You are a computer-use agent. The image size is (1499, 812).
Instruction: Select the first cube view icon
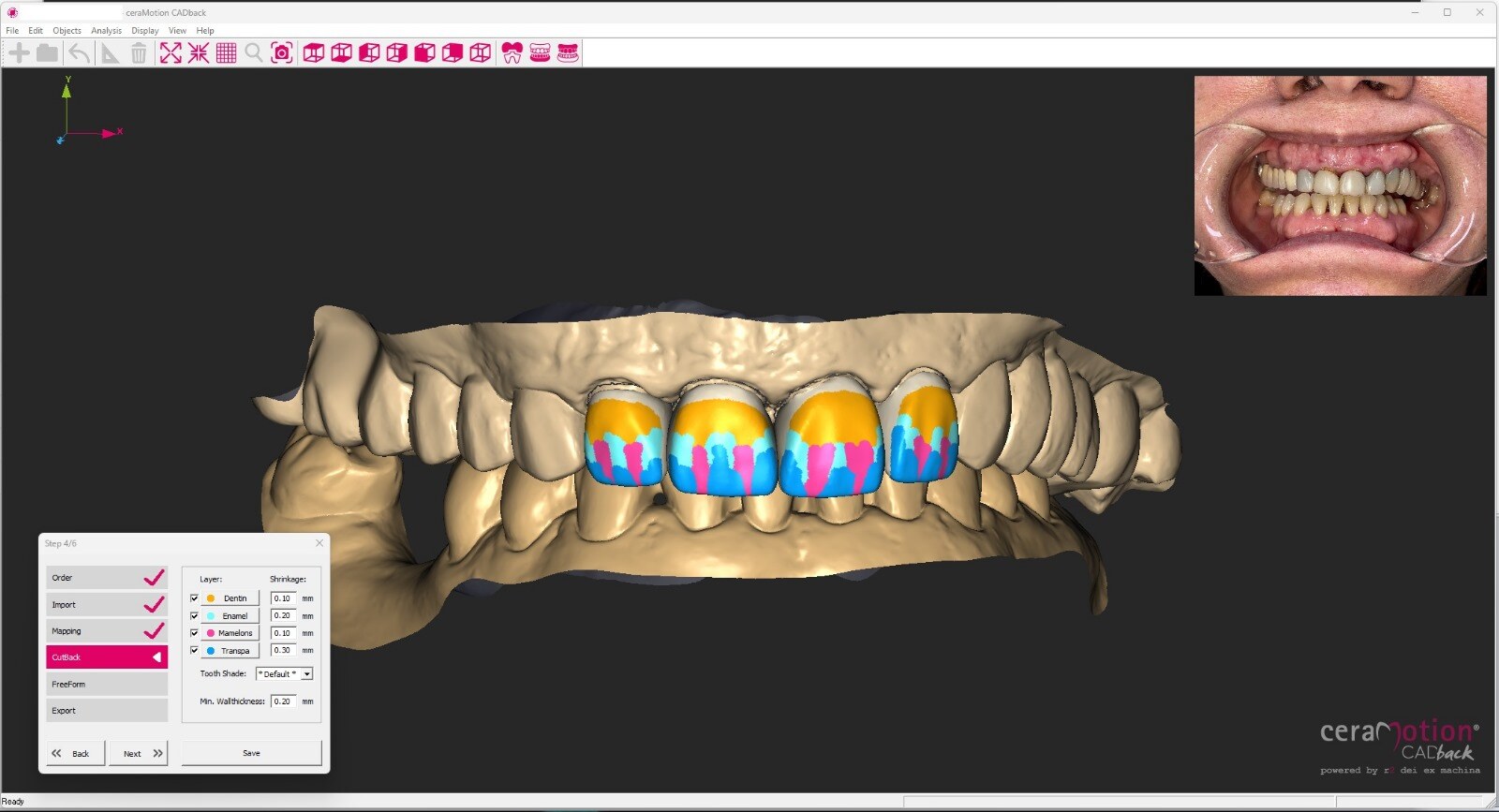pyautogui.click(x=314, y=53)
